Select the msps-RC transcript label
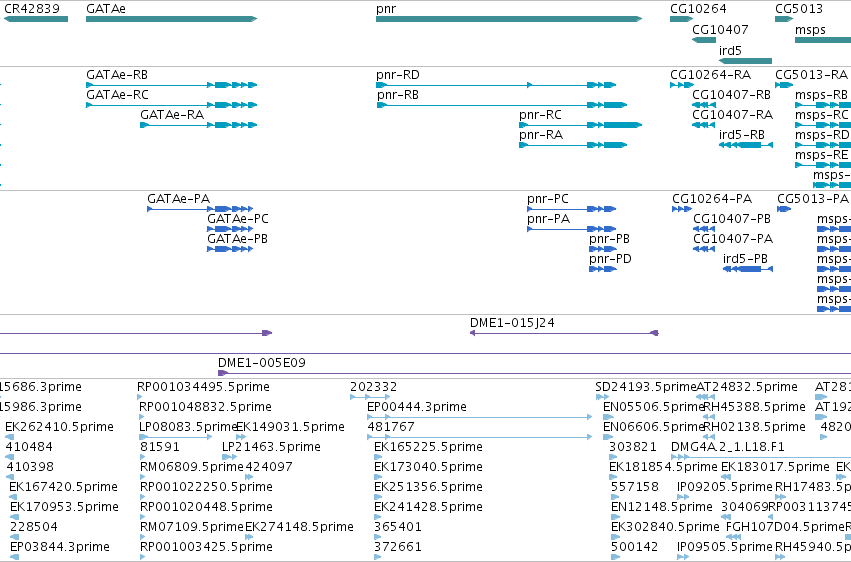This screenshot has width=851, height=562. coord(821,115)
